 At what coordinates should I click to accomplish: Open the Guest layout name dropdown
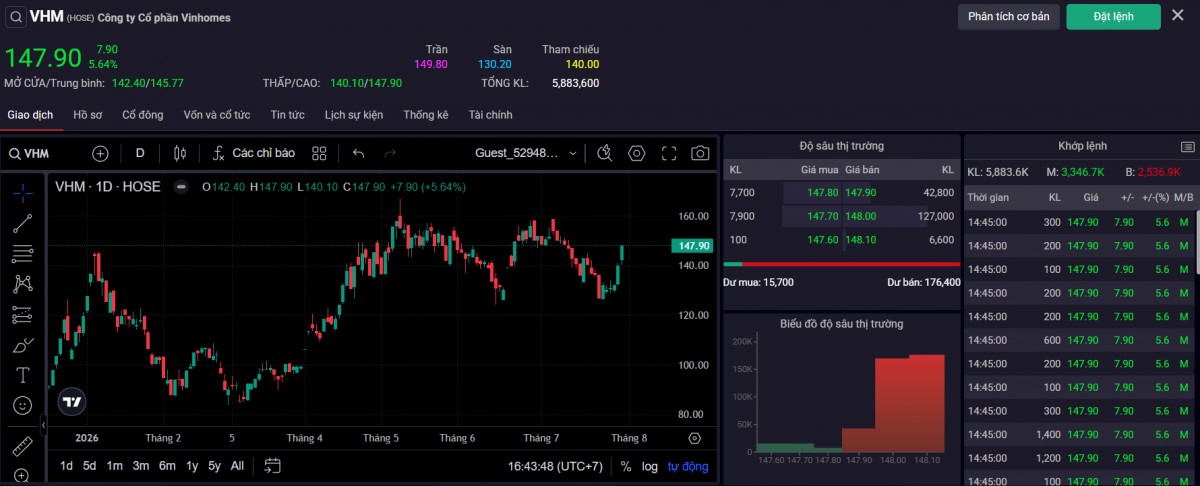click(526, 153)
